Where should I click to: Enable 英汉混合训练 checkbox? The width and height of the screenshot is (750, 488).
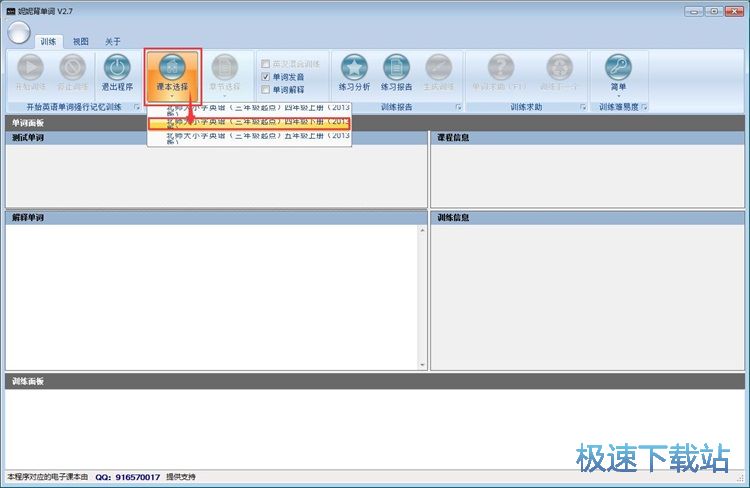pos(265,64)
